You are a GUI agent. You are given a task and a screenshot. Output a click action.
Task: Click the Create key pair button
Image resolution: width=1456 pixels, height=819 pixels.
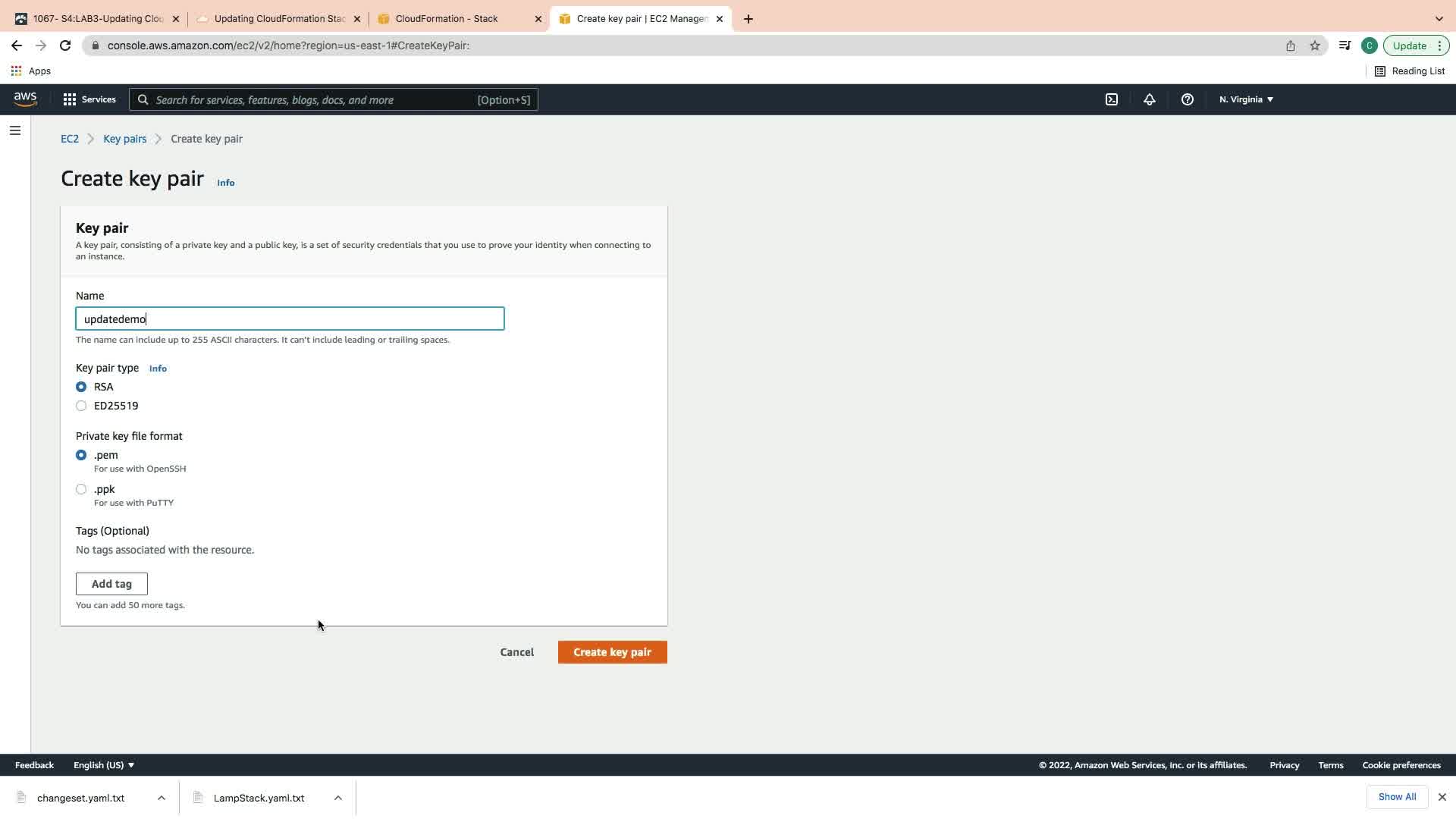pos(612,652)
